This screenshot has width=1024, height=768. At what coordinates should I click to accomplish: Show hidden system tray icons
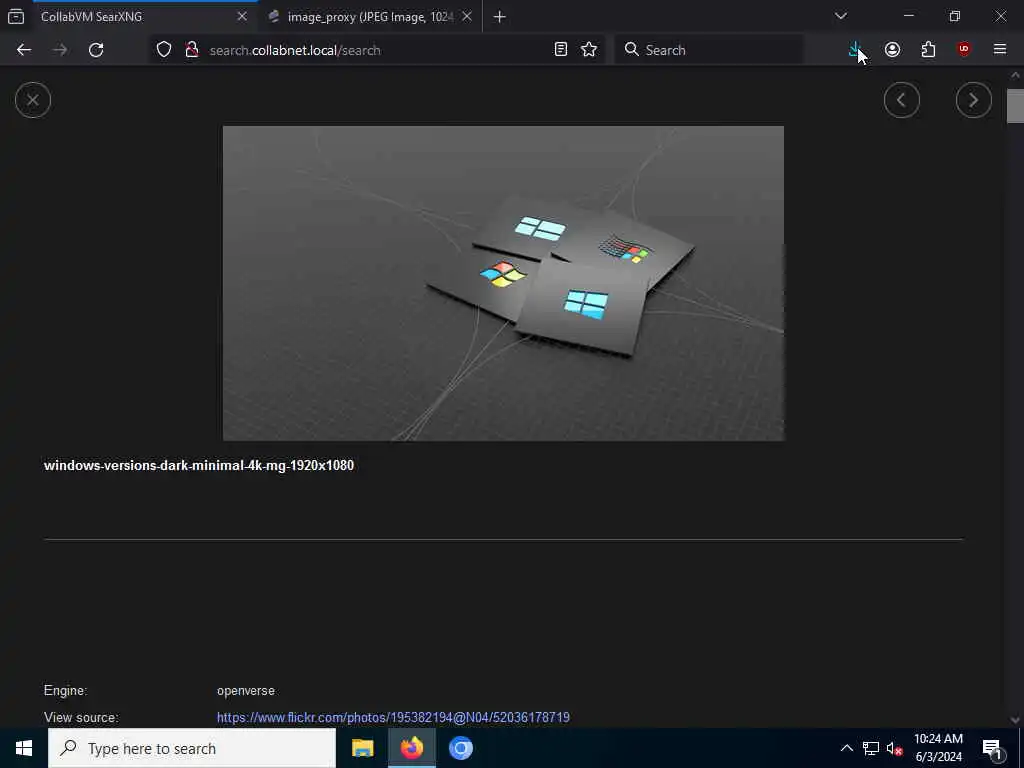(x=846, y=748)
